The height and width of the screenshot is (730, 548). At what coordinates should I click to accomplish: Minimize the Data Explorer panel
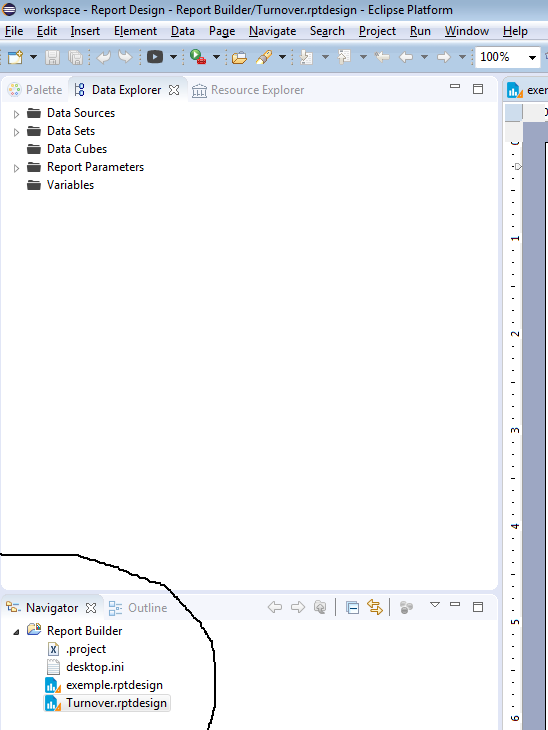pyautogui.click(x=455, y=87)
